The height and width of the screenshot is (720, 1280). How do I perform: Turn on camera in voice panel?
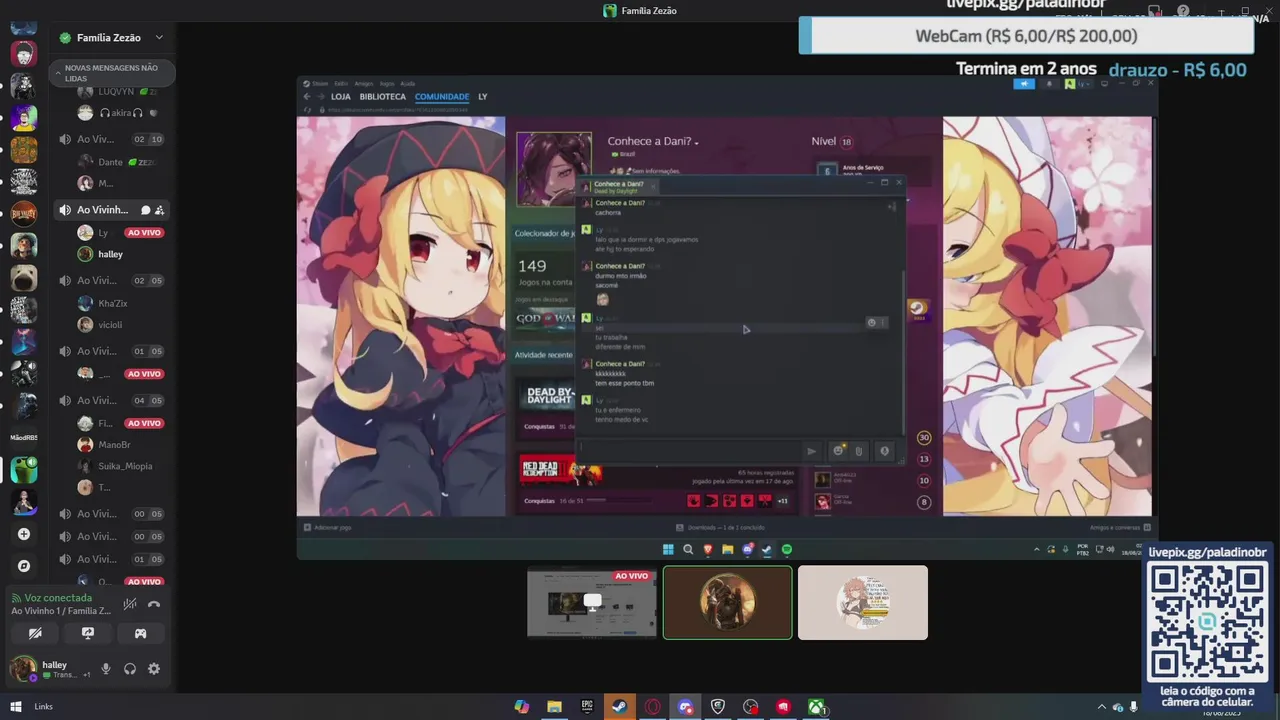pos(35,633)
